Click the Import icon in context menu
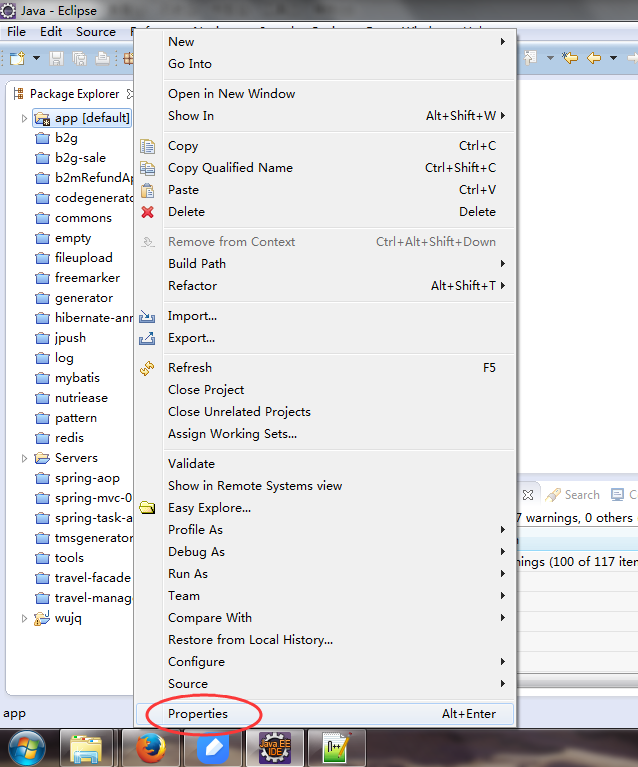Screen dimensions: 638x767 (147, 316)
